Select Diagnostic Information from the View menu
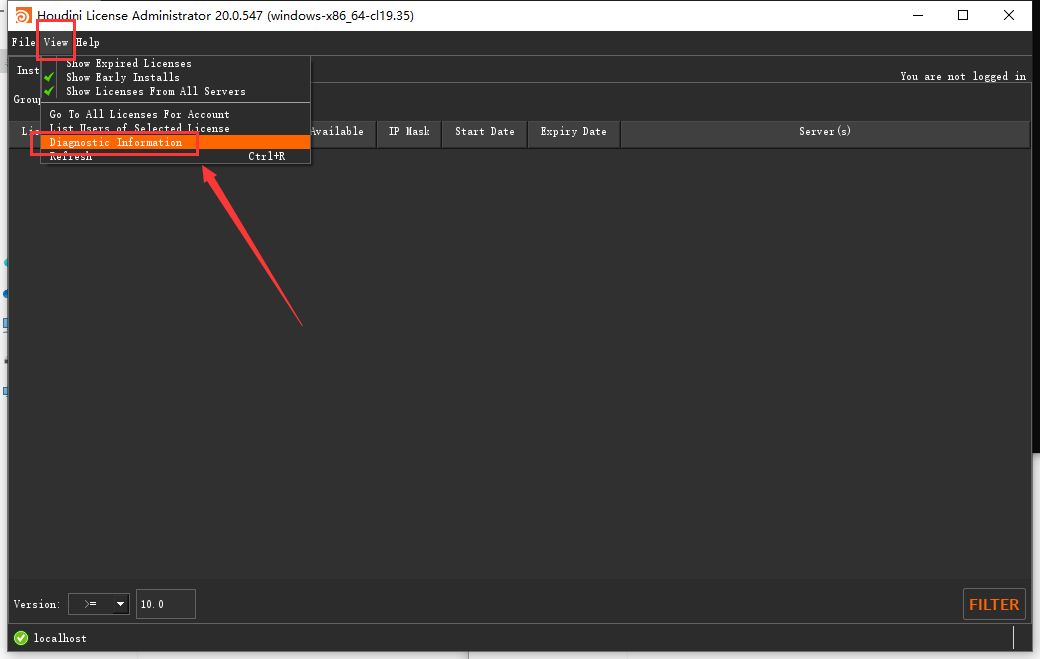 pyautogui.click(x=115, y=142)
